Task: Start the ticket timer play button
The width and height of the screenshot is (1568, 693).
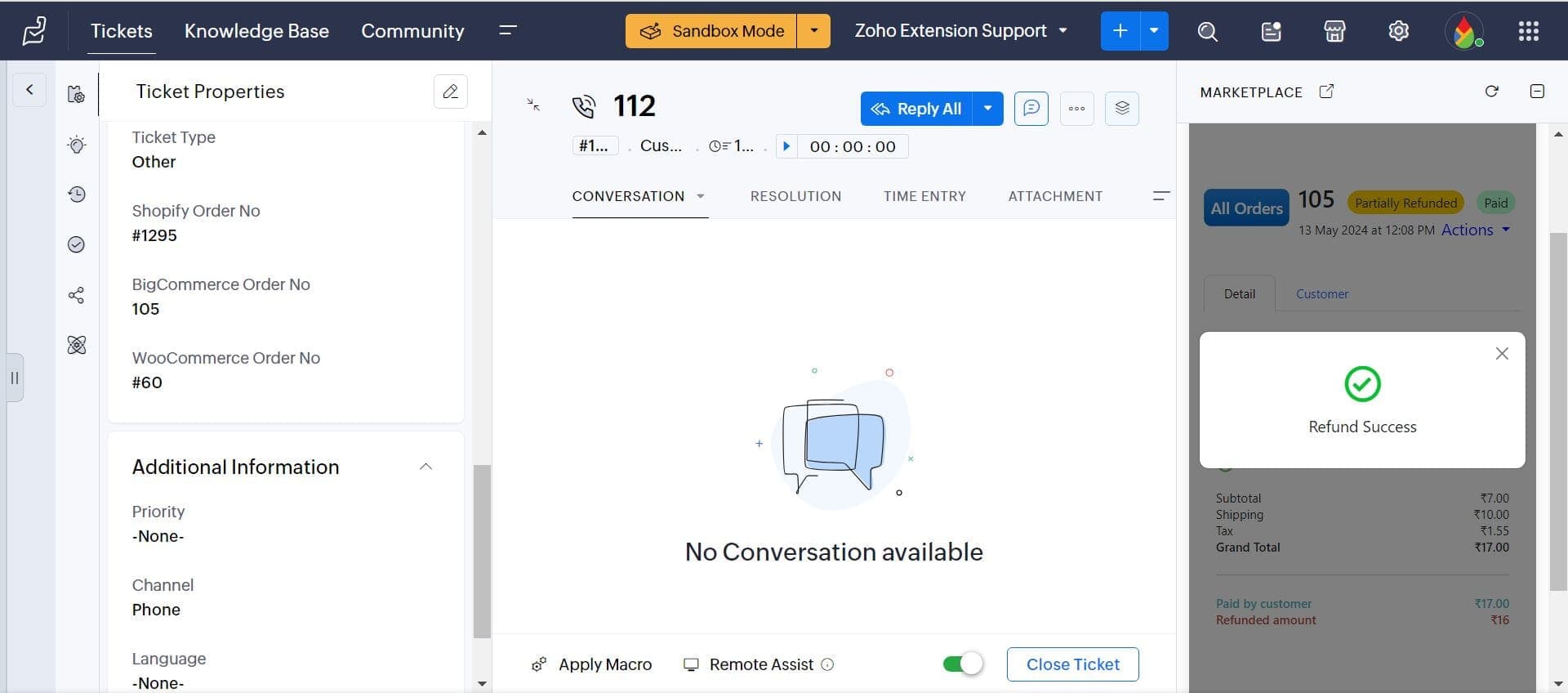Action: [786, 146]
